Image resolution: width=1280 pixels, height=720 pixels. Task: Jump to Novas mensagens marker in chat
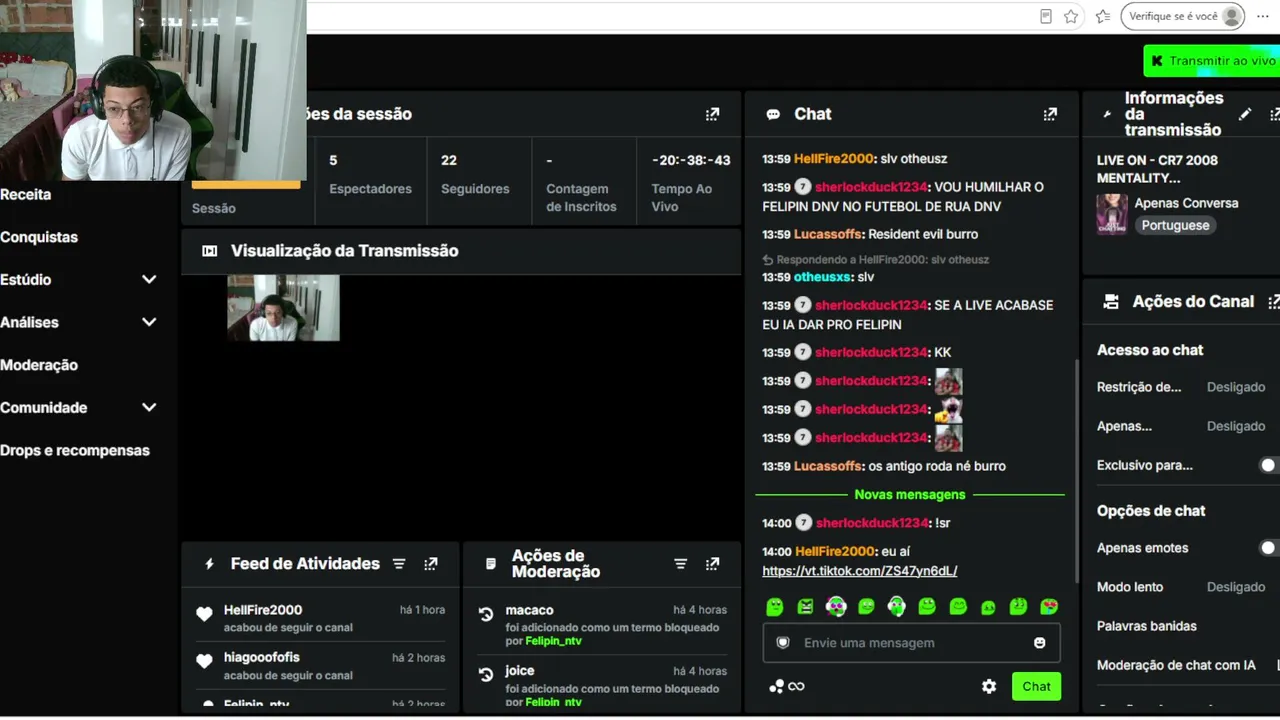click(910, 495)
